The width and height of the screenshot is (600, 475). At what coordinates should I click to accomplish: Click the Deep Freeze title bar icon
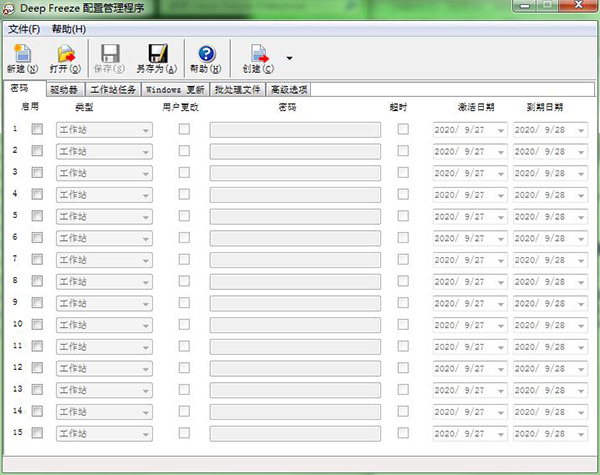(x=9, y=8)
